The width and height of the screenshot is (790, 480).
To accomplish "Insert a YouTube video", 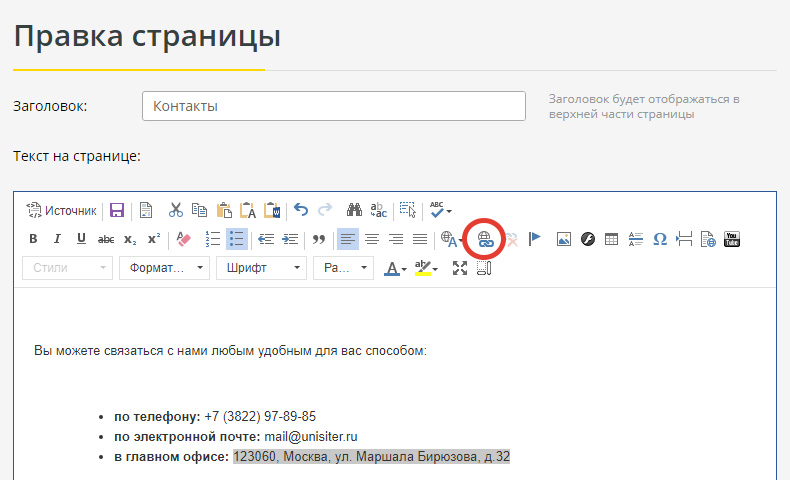I will (x=732, y=239).
